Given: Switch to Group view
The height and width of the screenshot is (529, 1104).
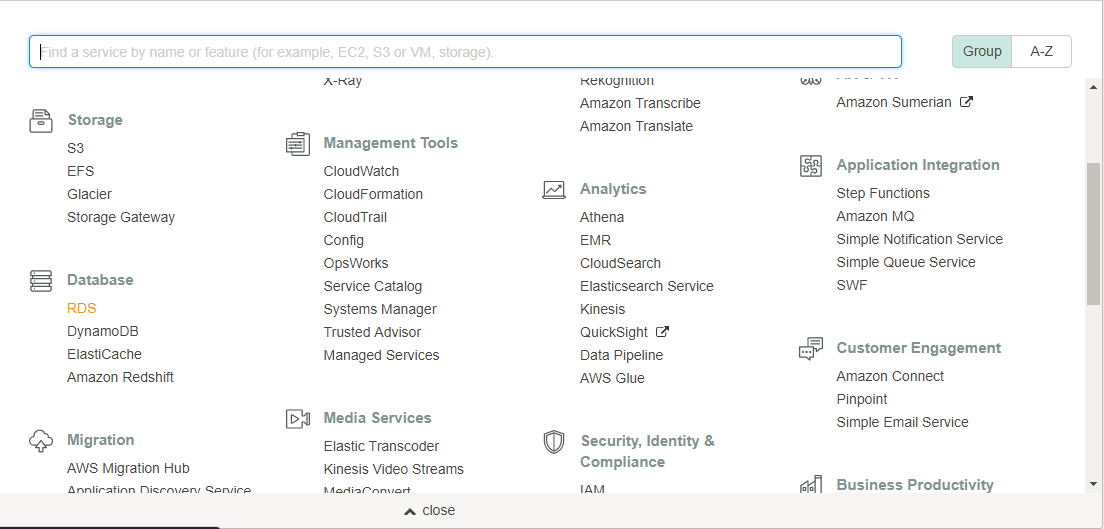Looking at the screenshot, I should click(981, 51).
